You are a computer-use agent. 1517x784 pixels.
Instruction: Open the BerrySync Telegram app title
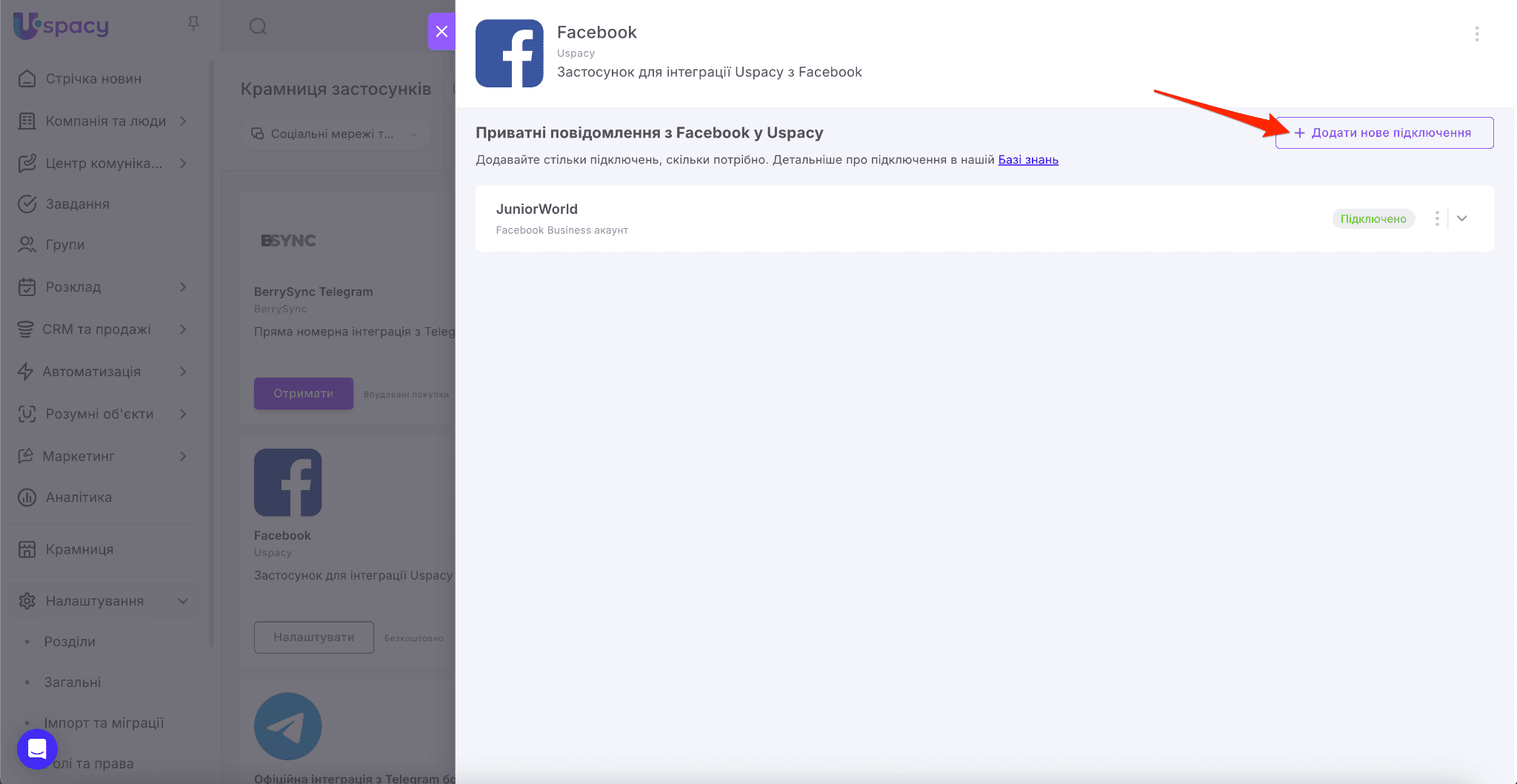tap(313, 292)
